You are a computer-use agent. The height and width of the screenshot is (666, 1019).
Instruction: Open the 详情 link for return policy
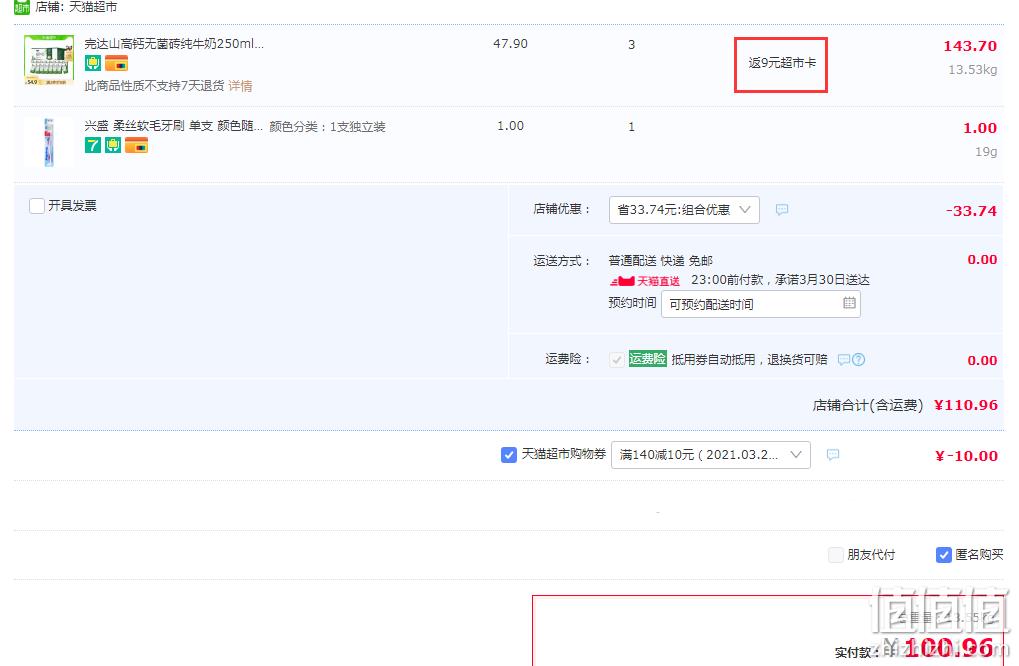[x=240, y=86]
